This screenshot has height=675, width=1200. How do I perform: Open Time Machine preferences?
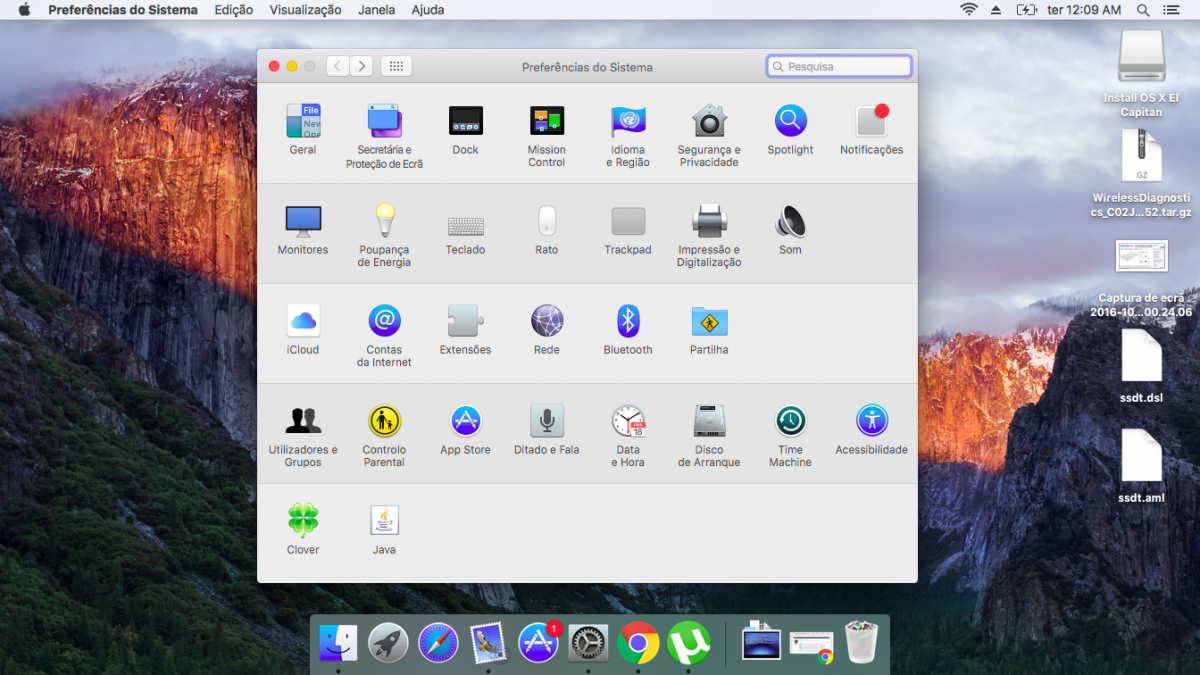click(790, 421)
